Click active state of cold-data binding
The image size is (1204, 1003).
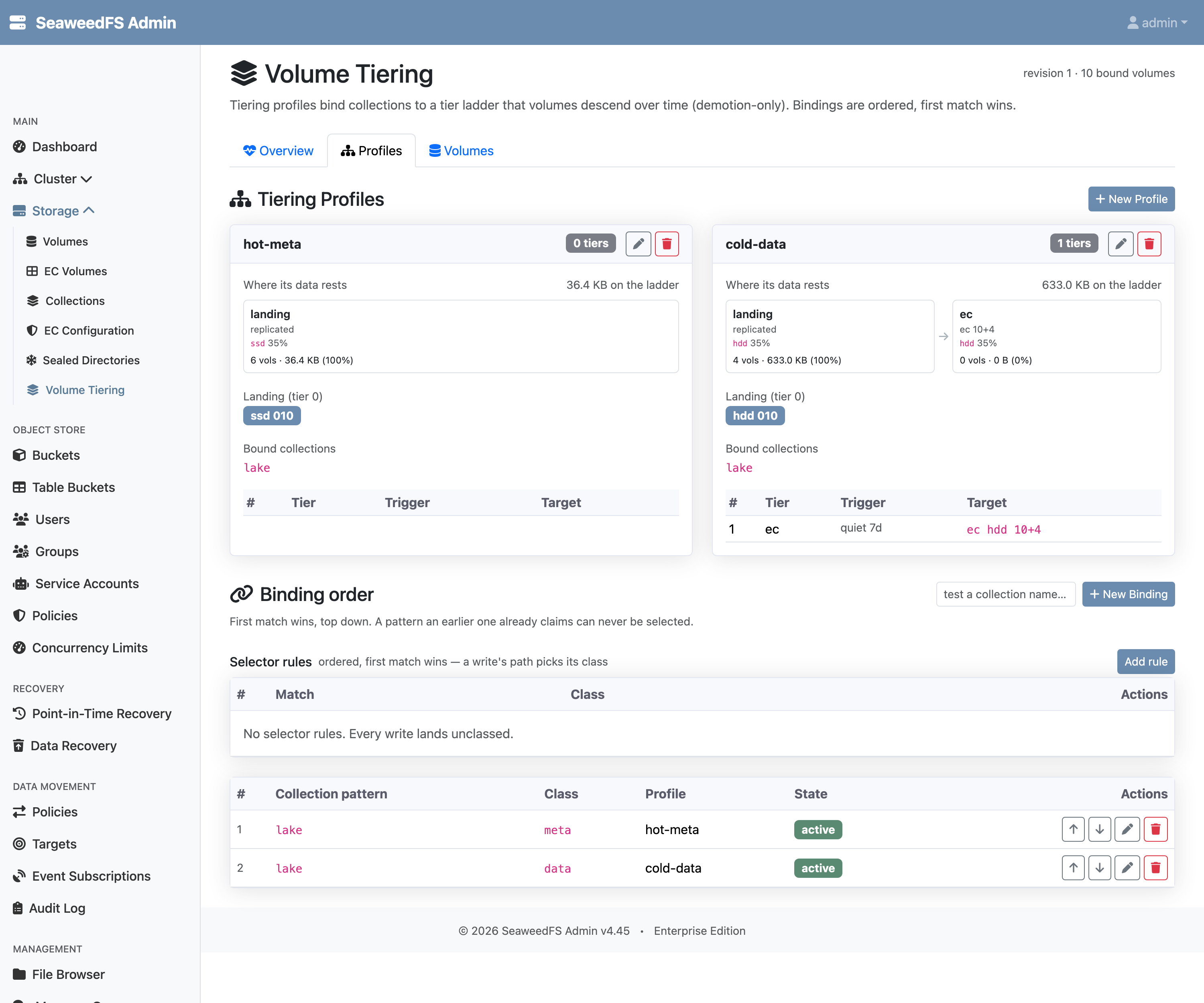click(x=818, y=868)
